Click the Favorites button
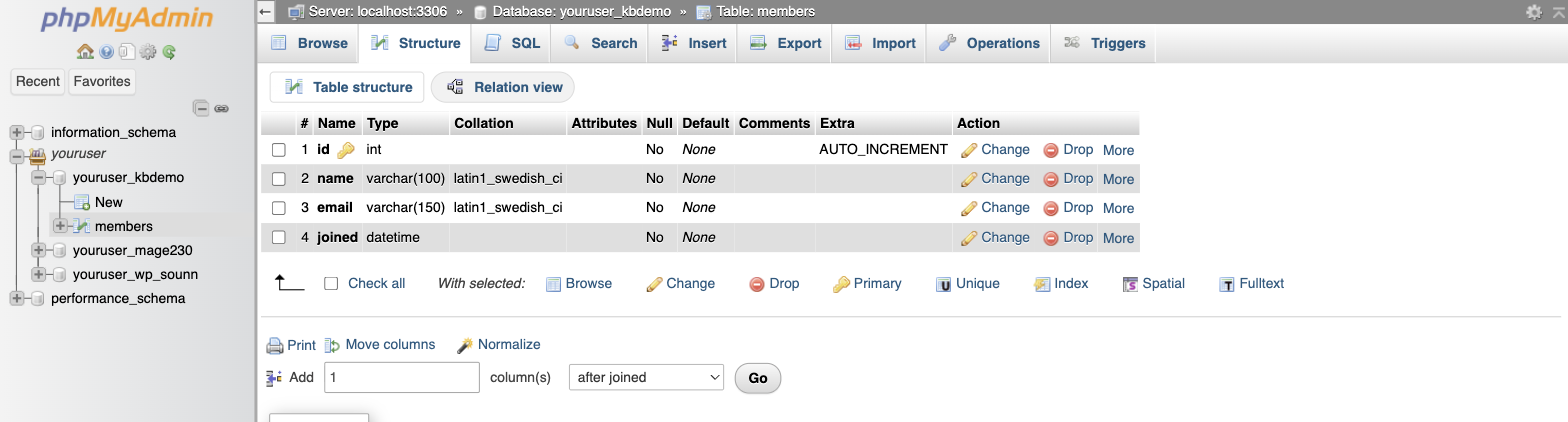The width and height of the screenshot is (1568, 422). 102,81
